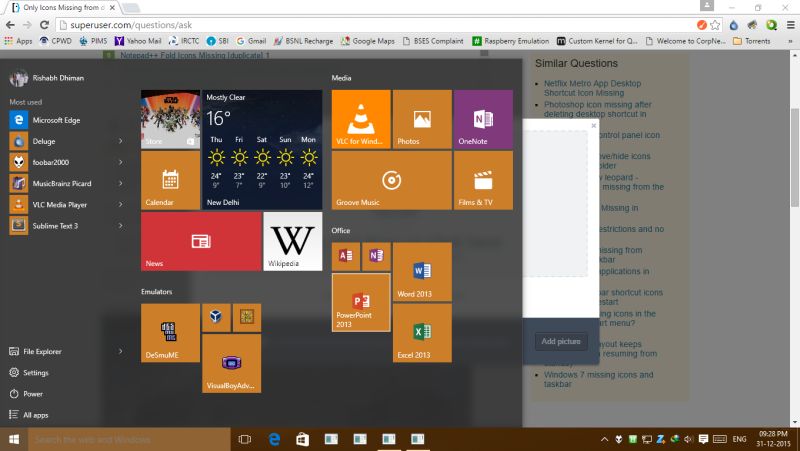
Task: Click the Chrome address bar
Action: coord(378,25)
